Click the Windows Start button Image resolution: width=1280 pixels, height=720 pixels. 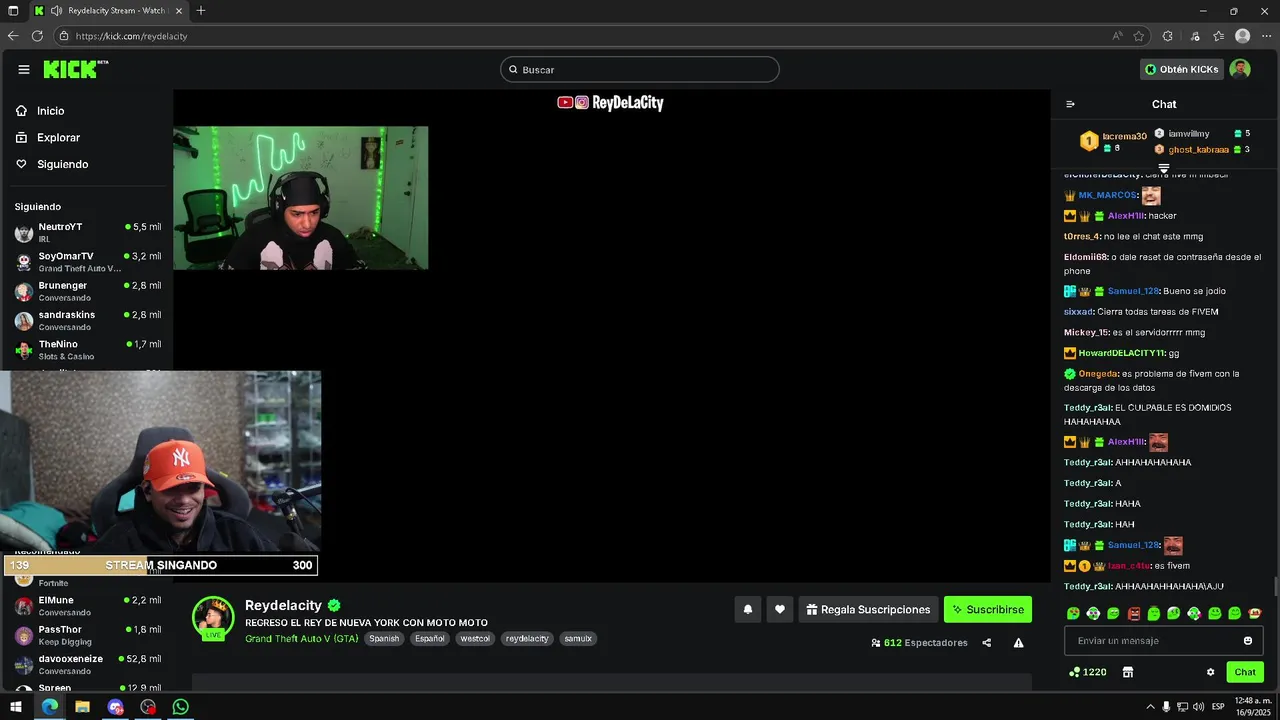pos(15,707)
